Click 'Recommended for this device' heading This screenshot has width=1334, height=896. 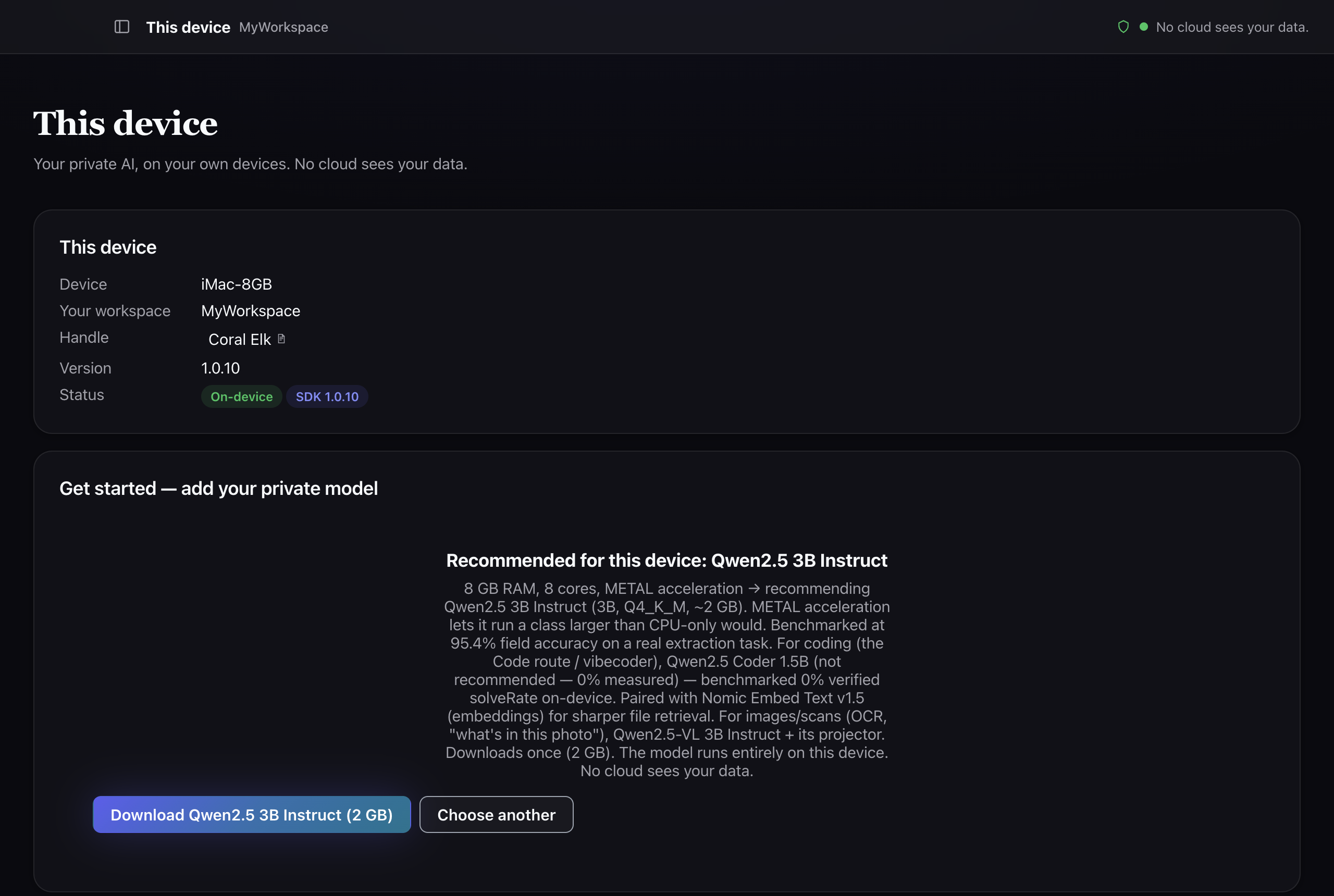(x=666, y=561)
